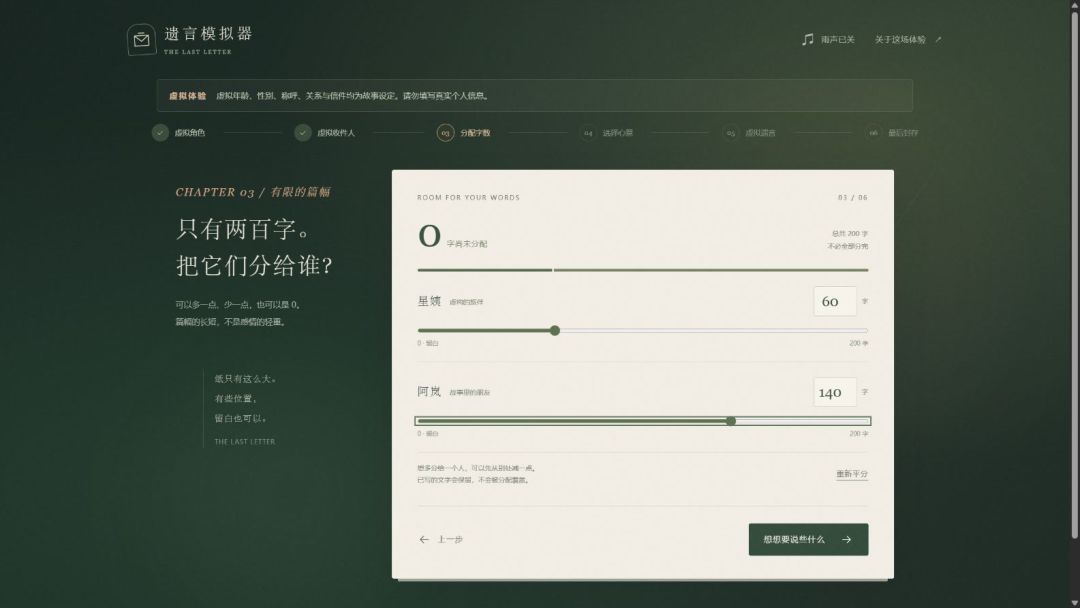Toggle the rain sound music note icon

[x=808, y=39]
